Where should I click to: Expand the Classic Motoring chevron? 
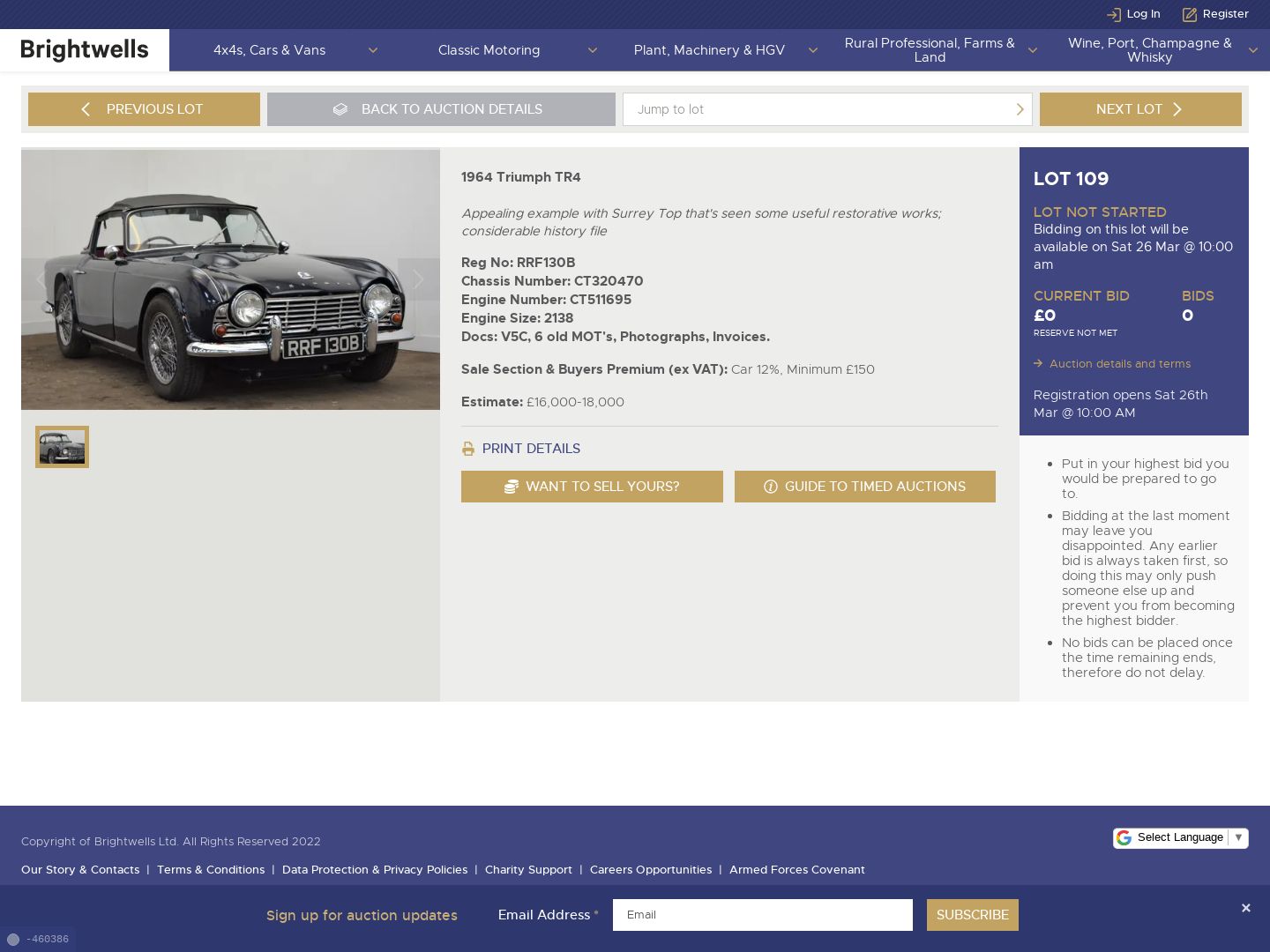[x=593, y=50]
